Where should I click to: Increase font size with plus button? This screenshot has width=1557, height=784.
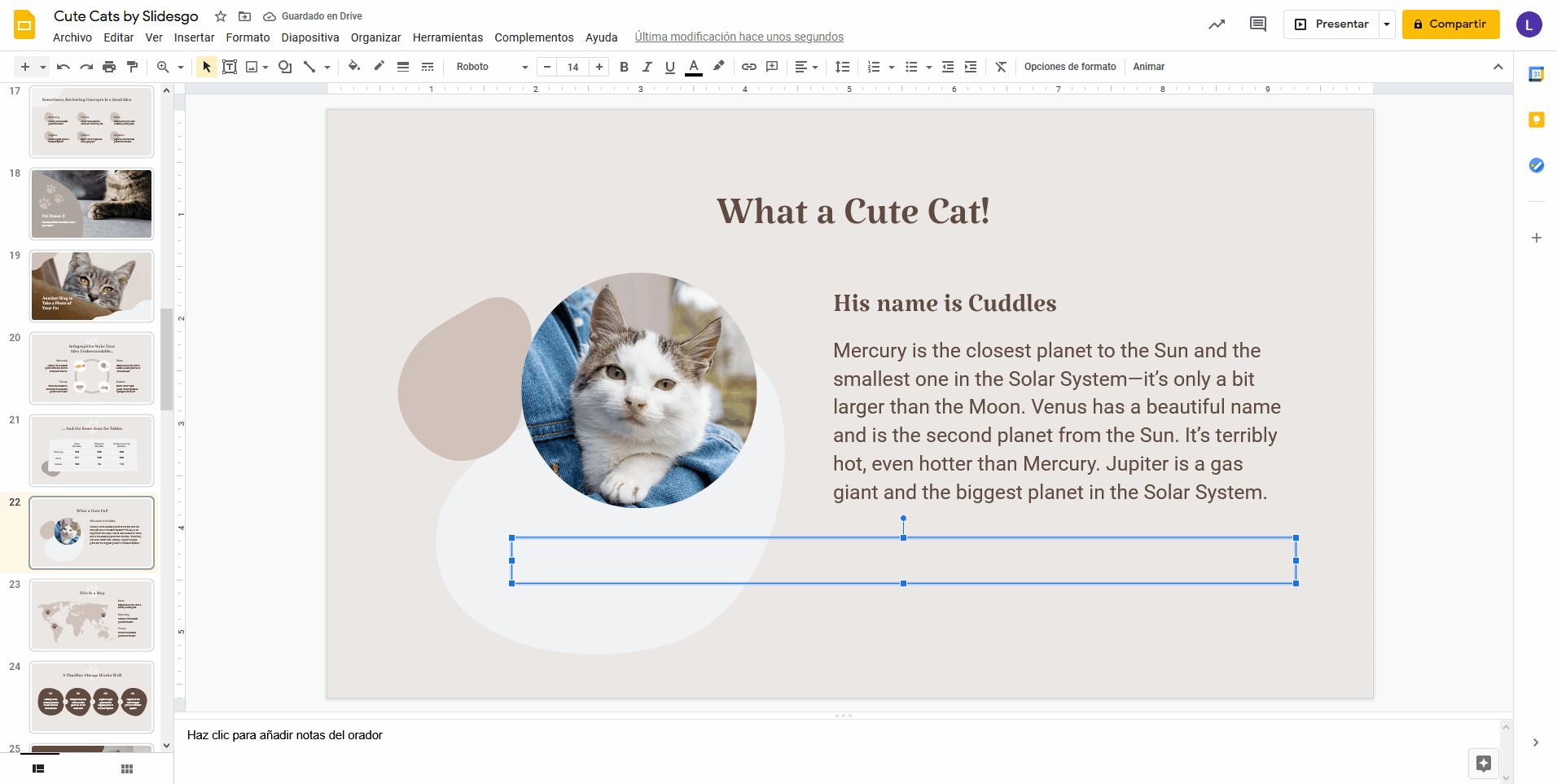(599, 67)
